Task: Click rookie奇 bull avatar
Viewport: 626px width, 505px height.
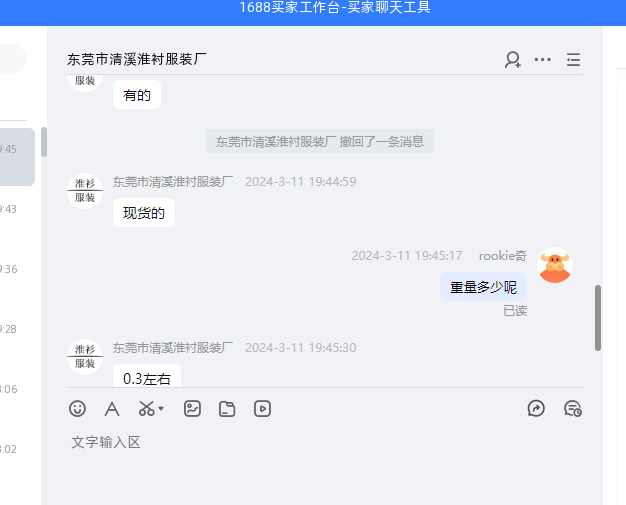Action: click(555, 265)
